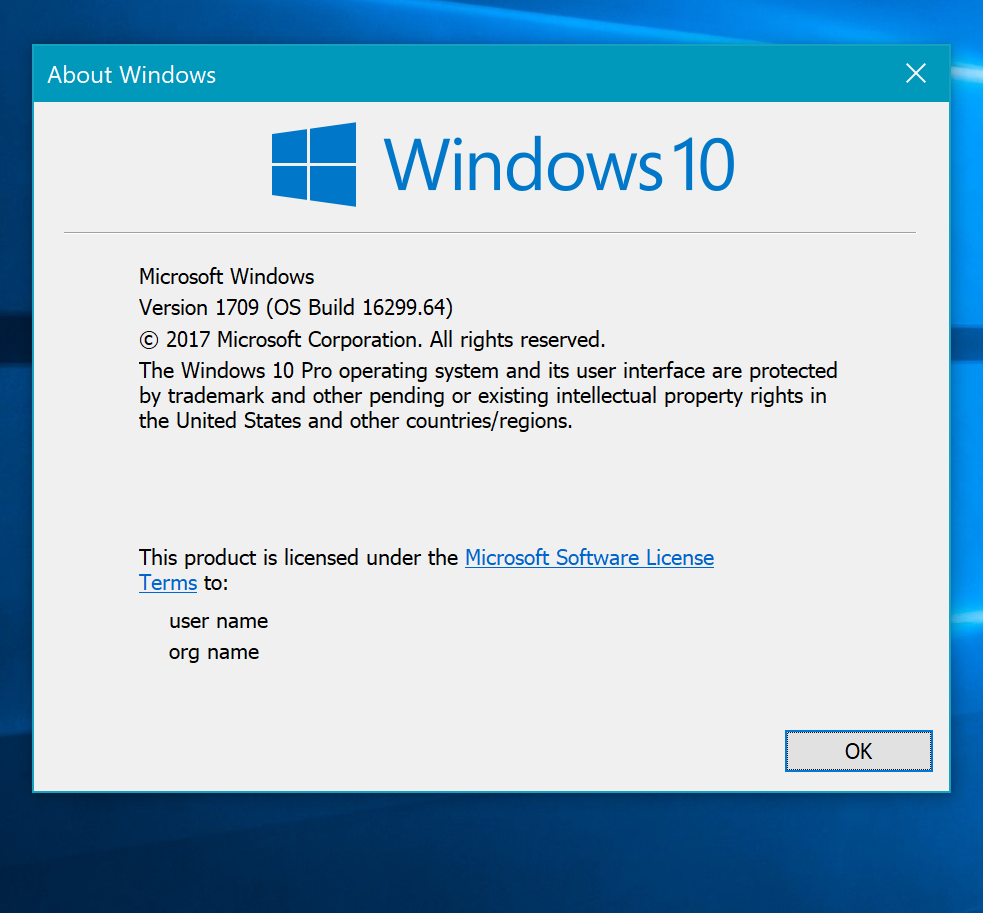Close the About Windows dialog
This screenshot has height=913, width=983.
pos(915,73)
